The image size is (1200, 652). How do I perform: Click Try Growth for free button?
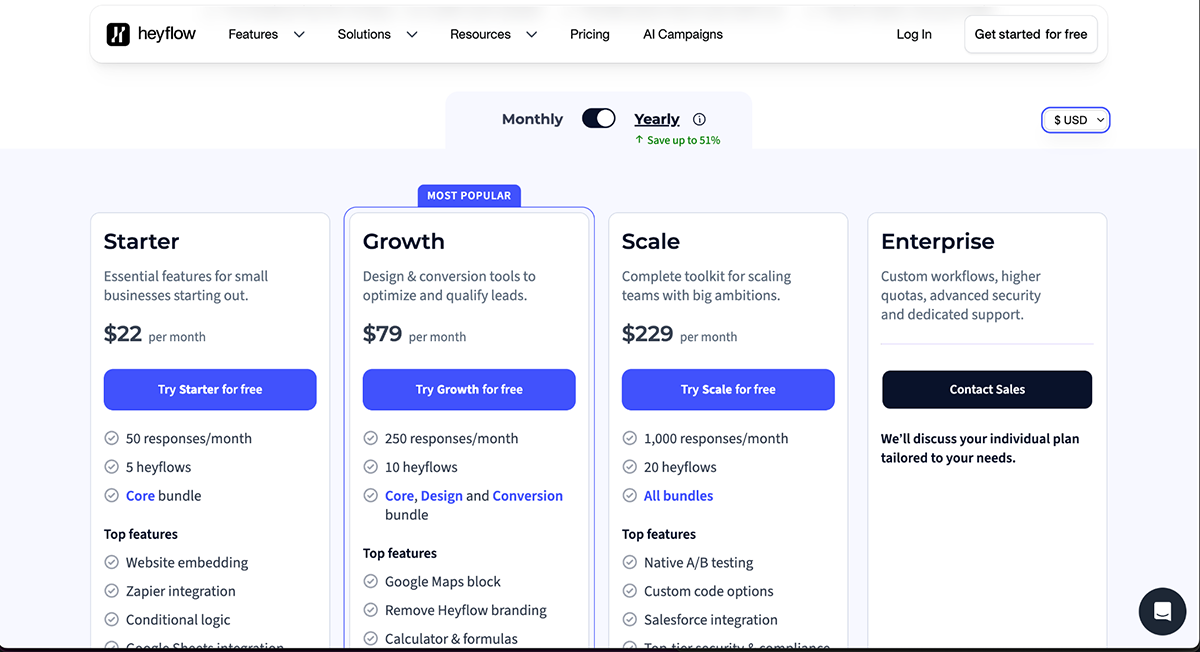point(469,390)
